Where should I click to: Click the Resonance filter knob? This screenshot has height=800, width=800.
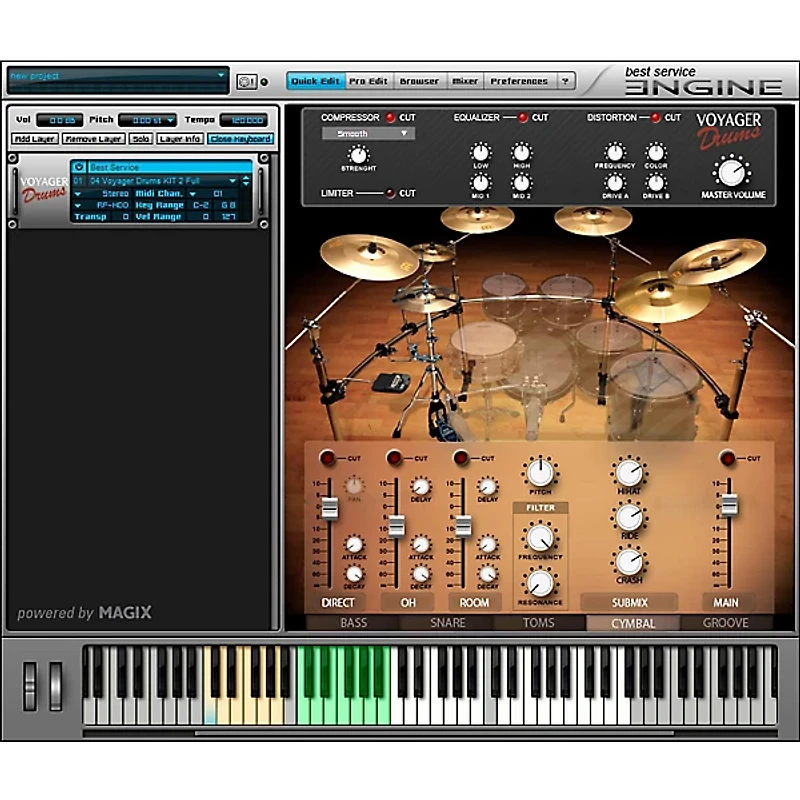[x=539, y=584]
